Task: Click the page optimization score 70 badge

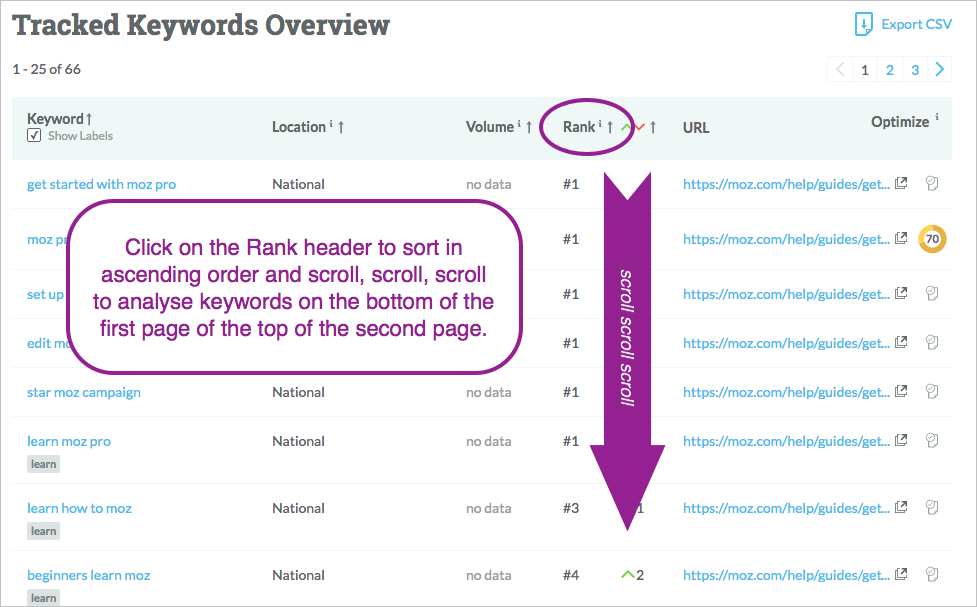Action: tap(932, 239)
